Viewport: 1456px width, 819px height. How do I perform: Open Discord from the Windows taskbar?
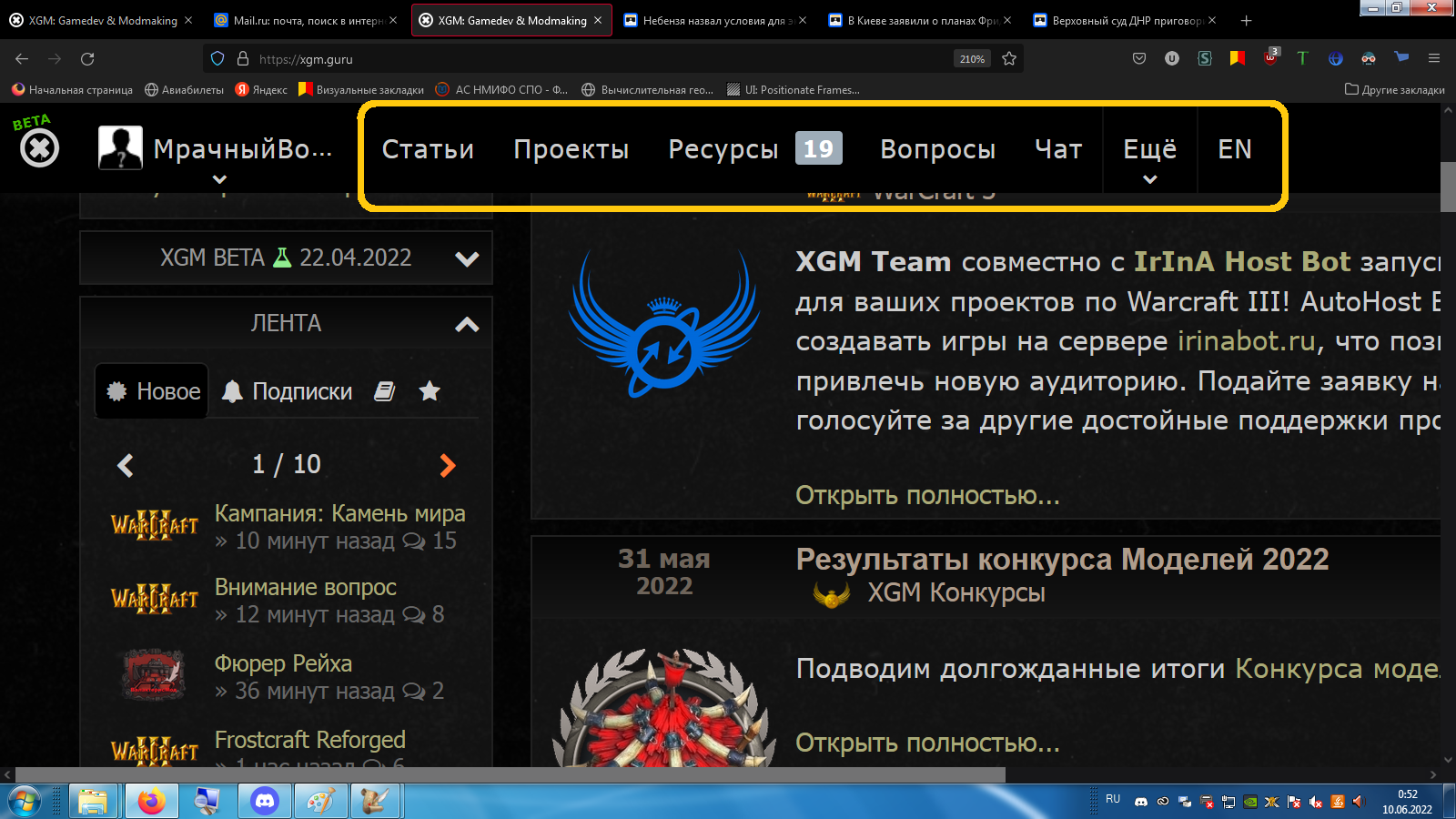point(265,801)
